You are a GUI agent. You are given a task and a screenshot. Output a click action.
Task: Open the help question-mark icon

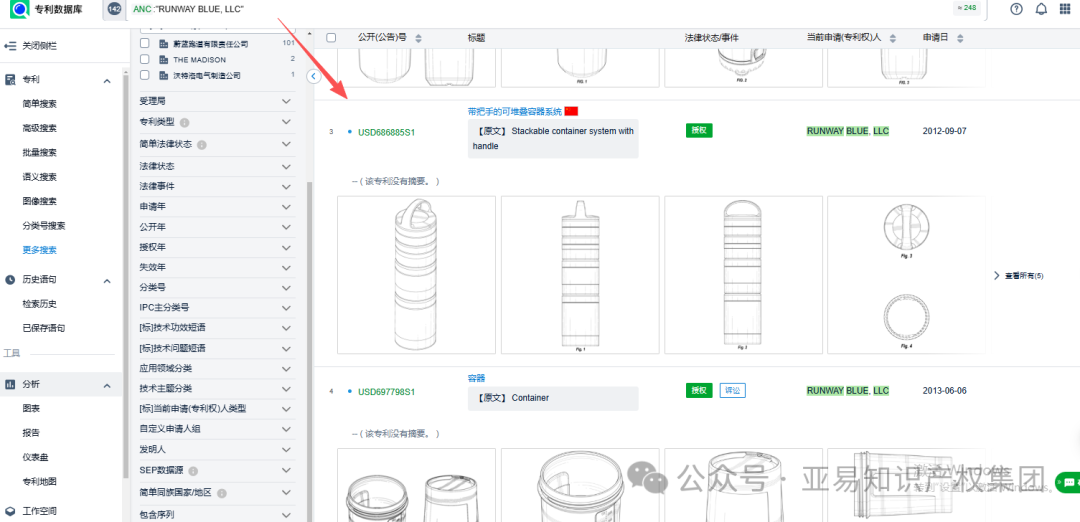1017,9
